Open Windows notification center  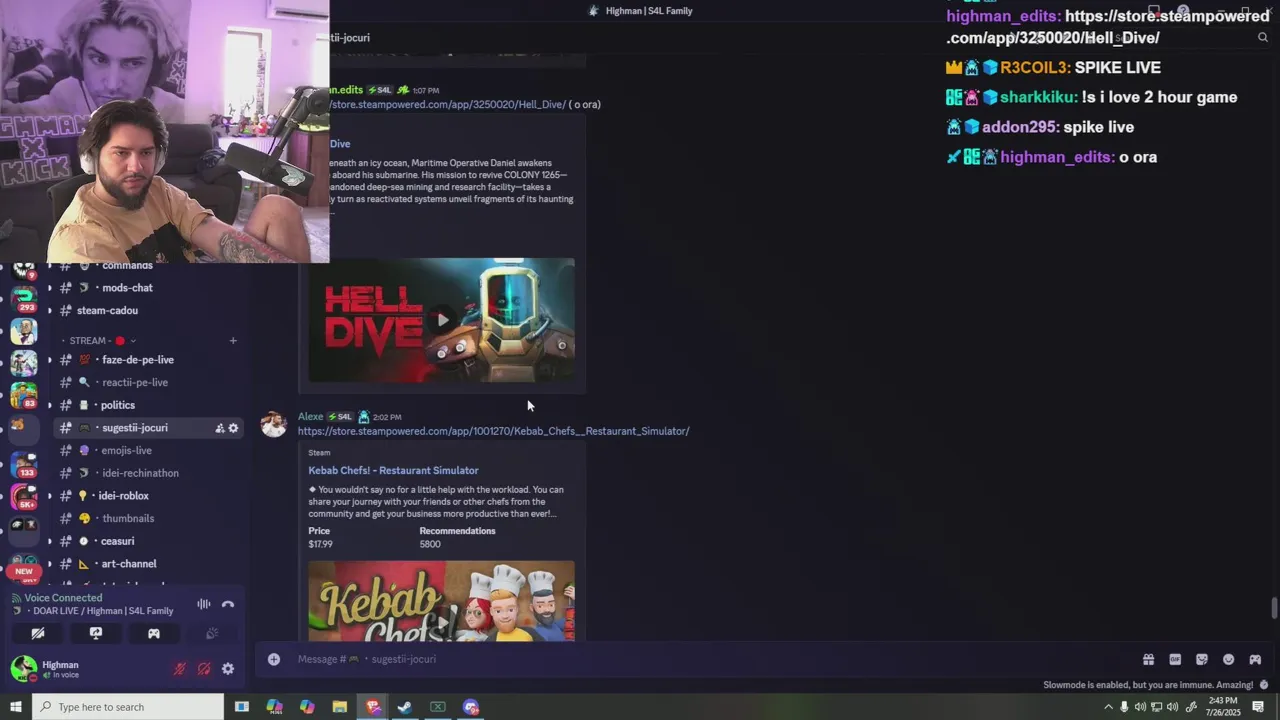click(1258, 707)
